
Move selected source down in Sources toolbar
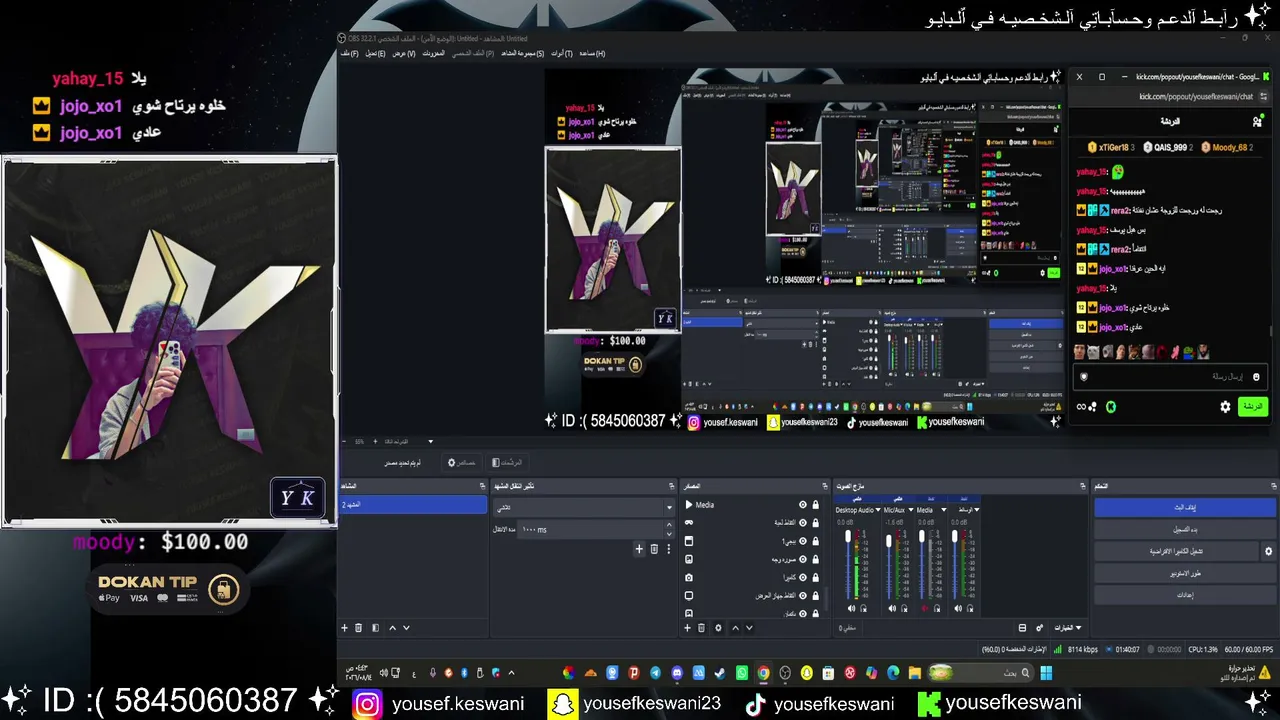[749, 628]
